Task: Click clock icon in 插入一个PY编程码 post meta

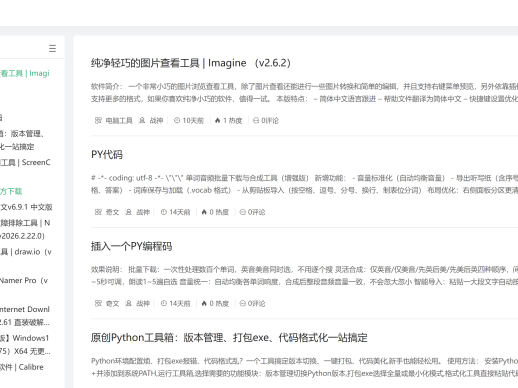Action: 164,303
